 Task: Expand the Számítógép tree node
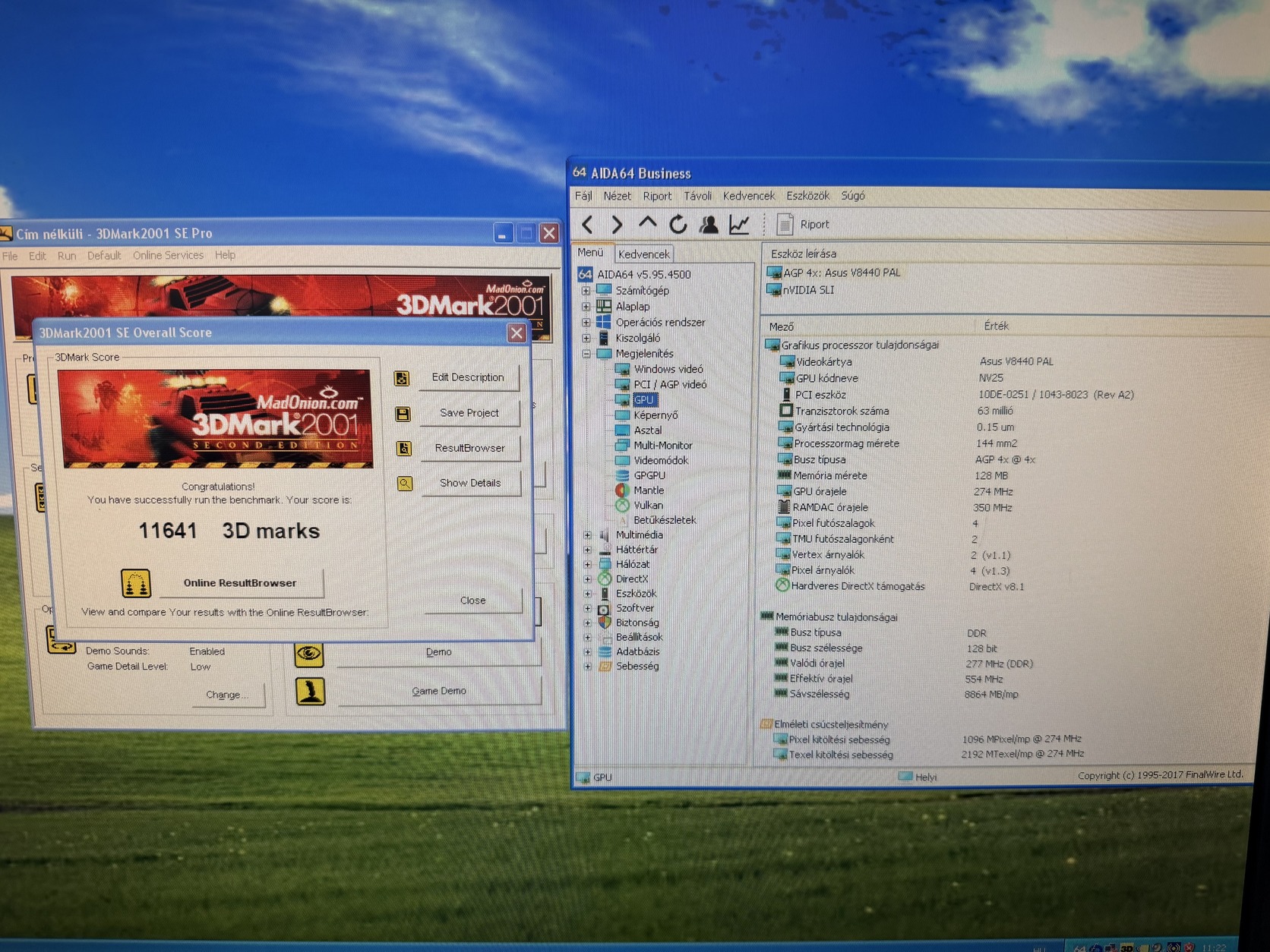[586, 291]
